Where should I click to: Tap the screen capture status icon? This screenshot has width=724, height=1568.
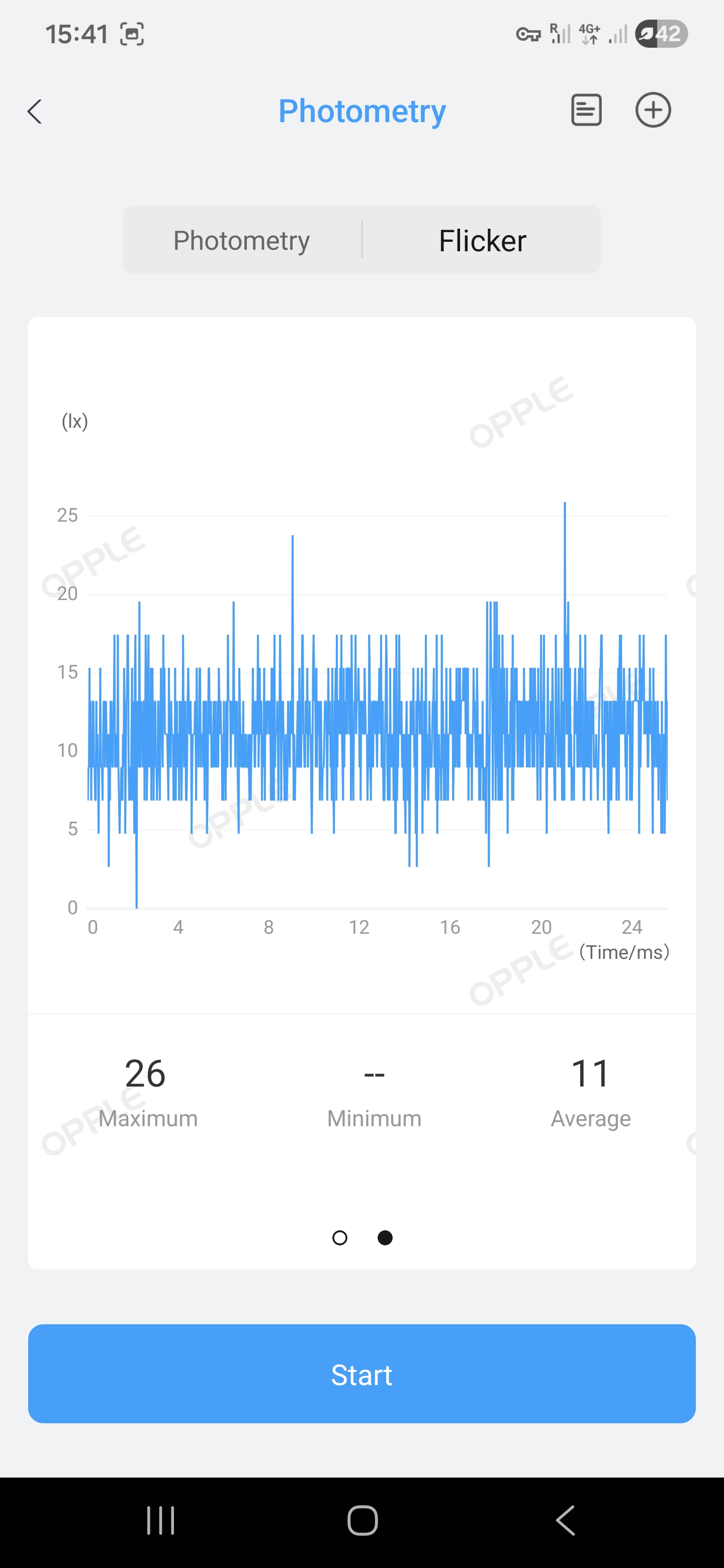click(132, 34)
